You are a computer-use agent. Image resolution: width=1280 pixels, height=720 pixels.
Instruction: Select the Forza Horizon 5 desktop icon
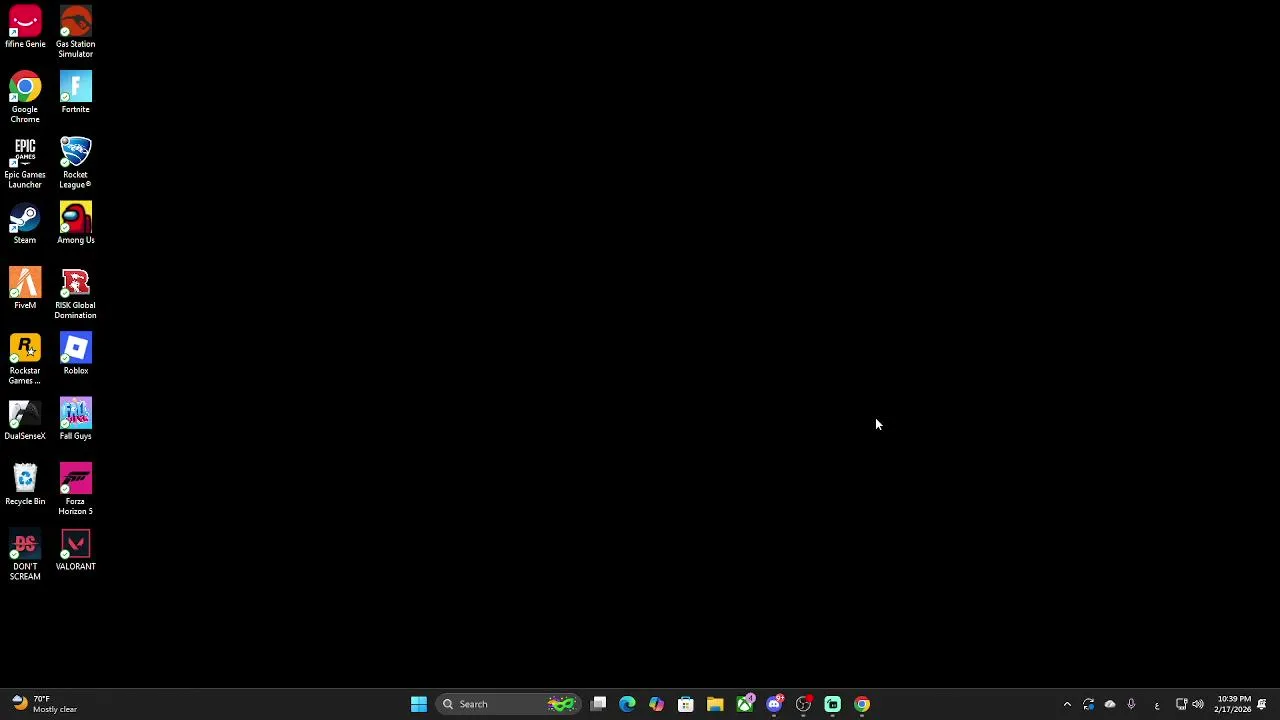[75, 489]
